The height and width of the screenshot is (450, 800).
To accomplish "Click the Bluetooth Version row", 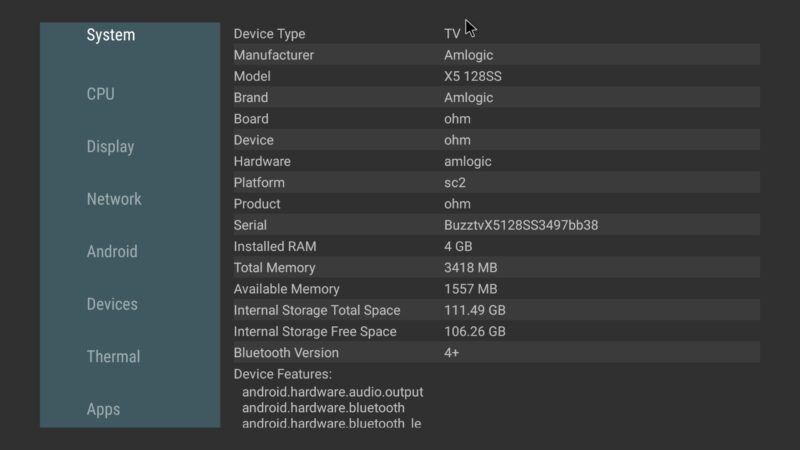I will pos(495,353).
